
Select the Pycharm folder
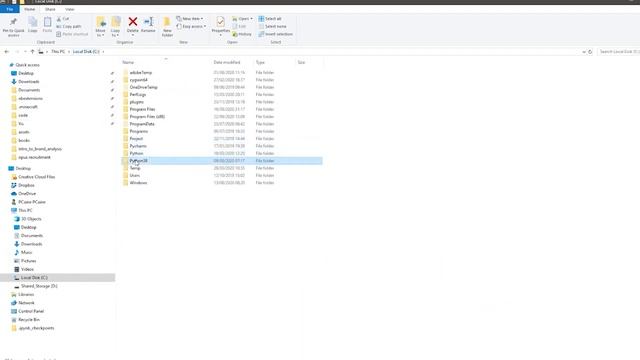point(138,146)
